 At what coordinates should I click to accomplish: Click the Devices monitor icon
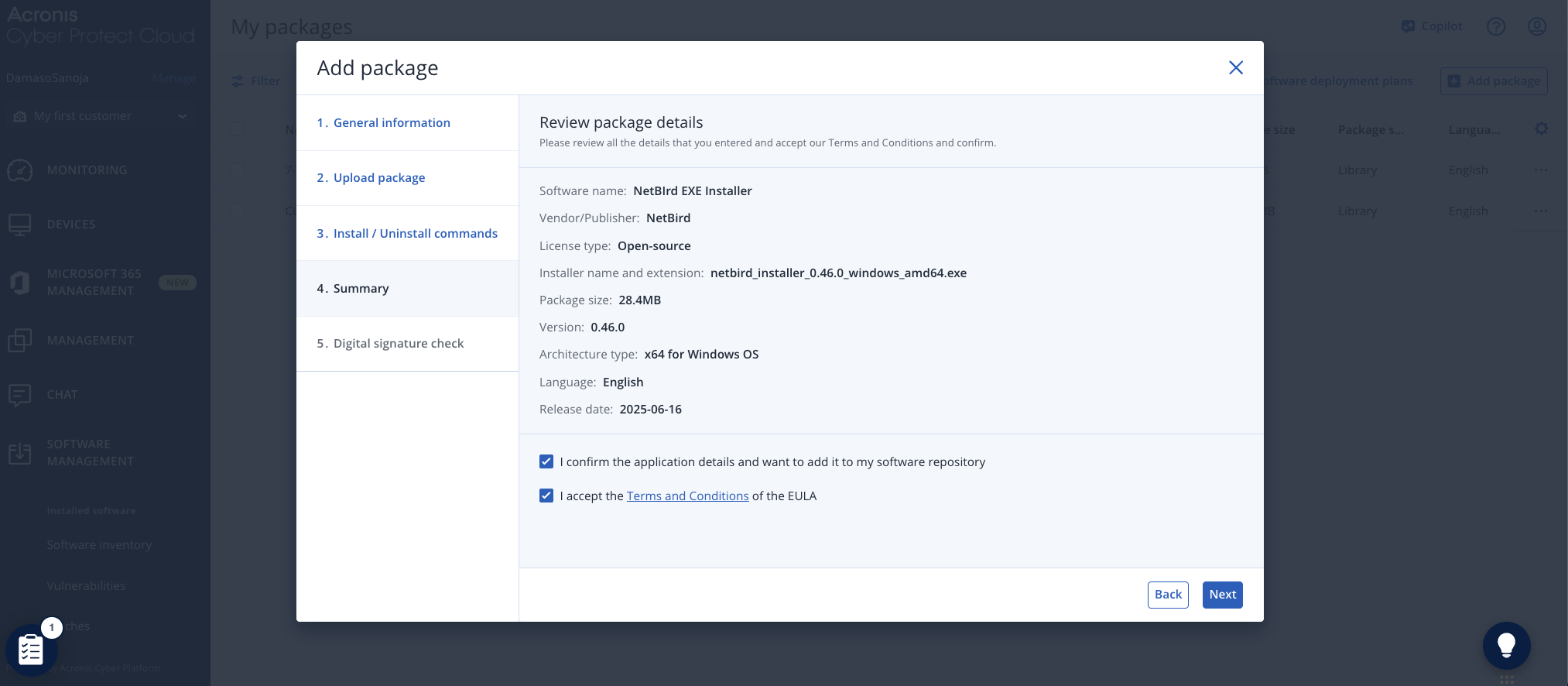click(x=20, y=225)
